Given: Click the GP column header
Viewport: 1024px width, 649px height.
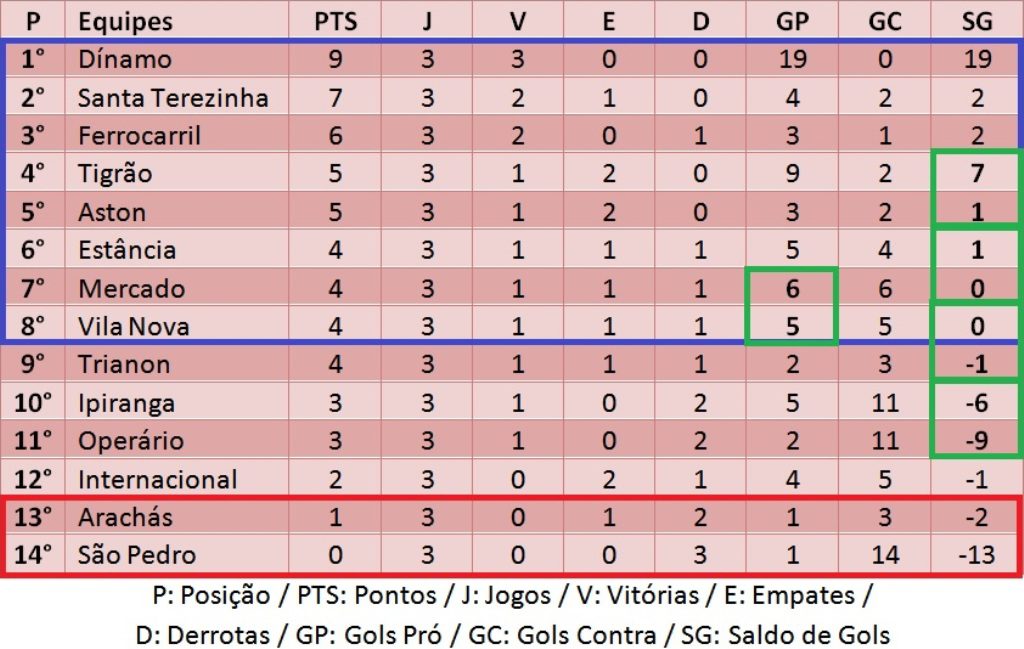Looking at the screenshot, I should point(792,21).
